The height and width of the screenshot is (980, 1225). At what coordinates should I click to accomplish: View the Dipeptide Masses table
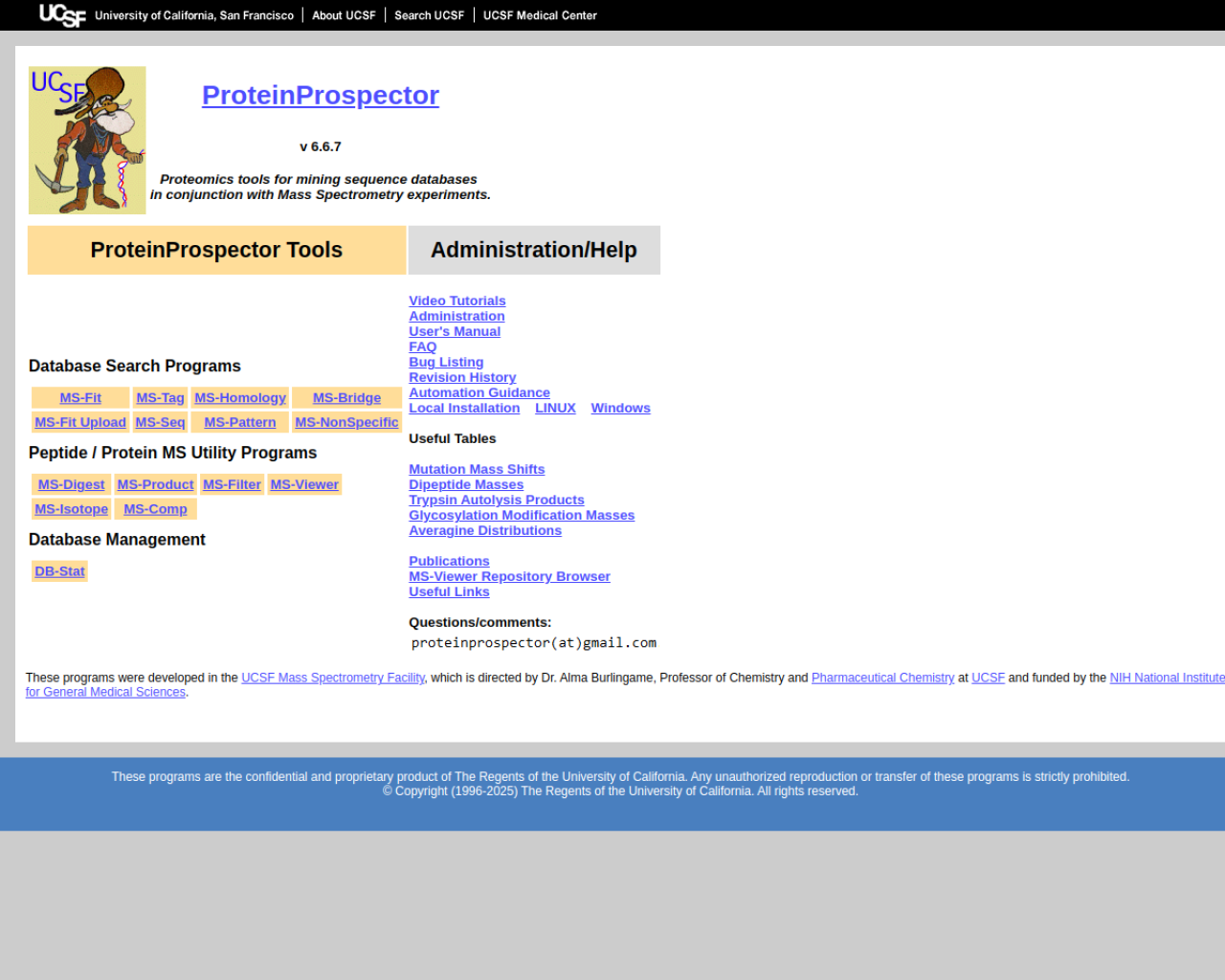tap(466, 484)
